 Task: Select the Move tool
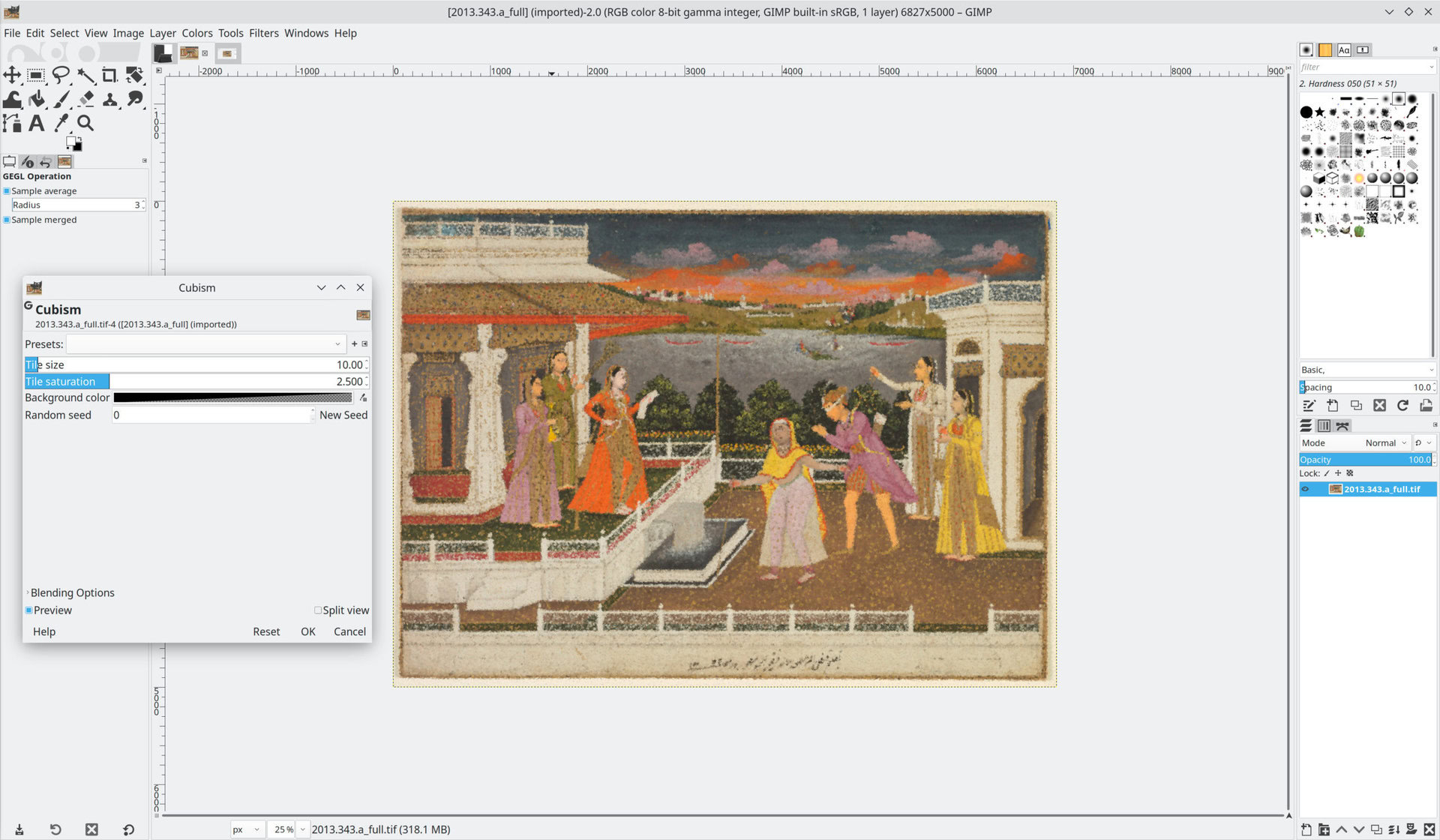[12, 75]
